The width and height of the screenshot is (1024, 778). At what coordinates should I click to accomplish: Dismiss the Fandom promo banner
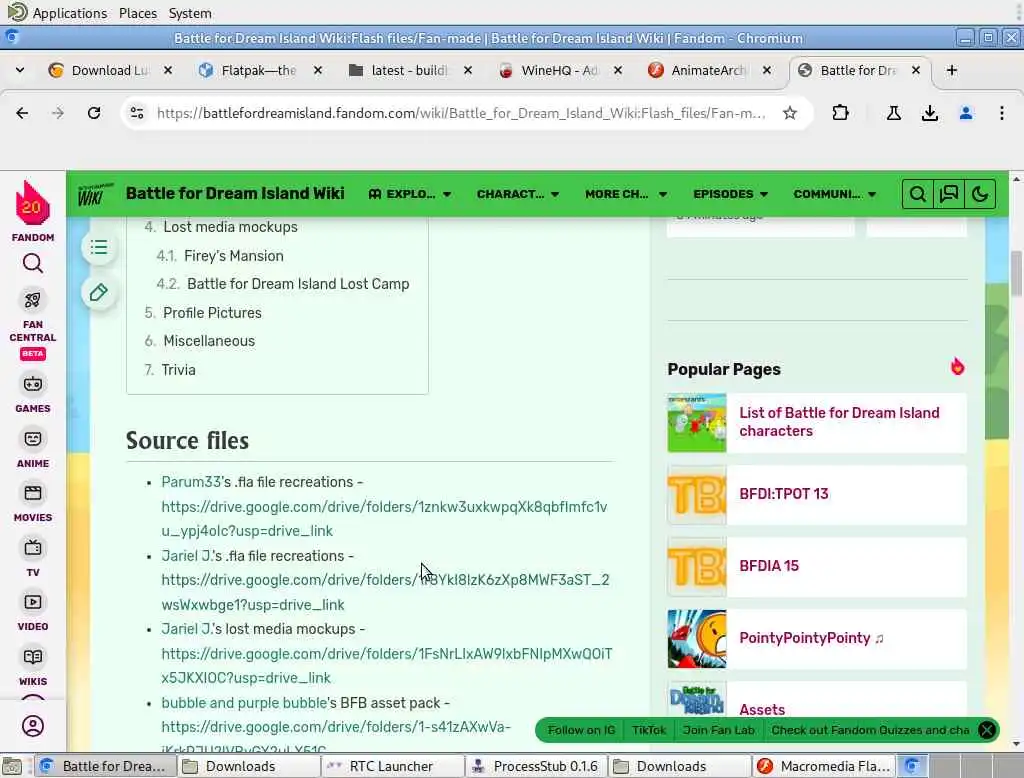[987, 730]
